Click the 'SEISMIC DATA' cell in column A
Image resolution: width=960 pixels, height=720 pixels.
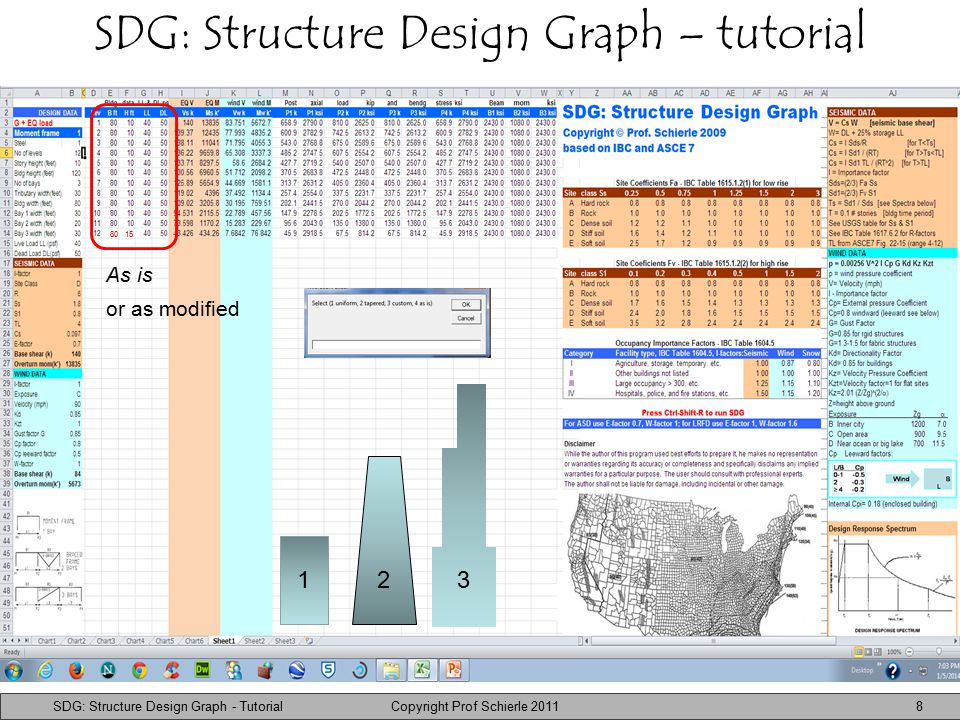[47, 263]
